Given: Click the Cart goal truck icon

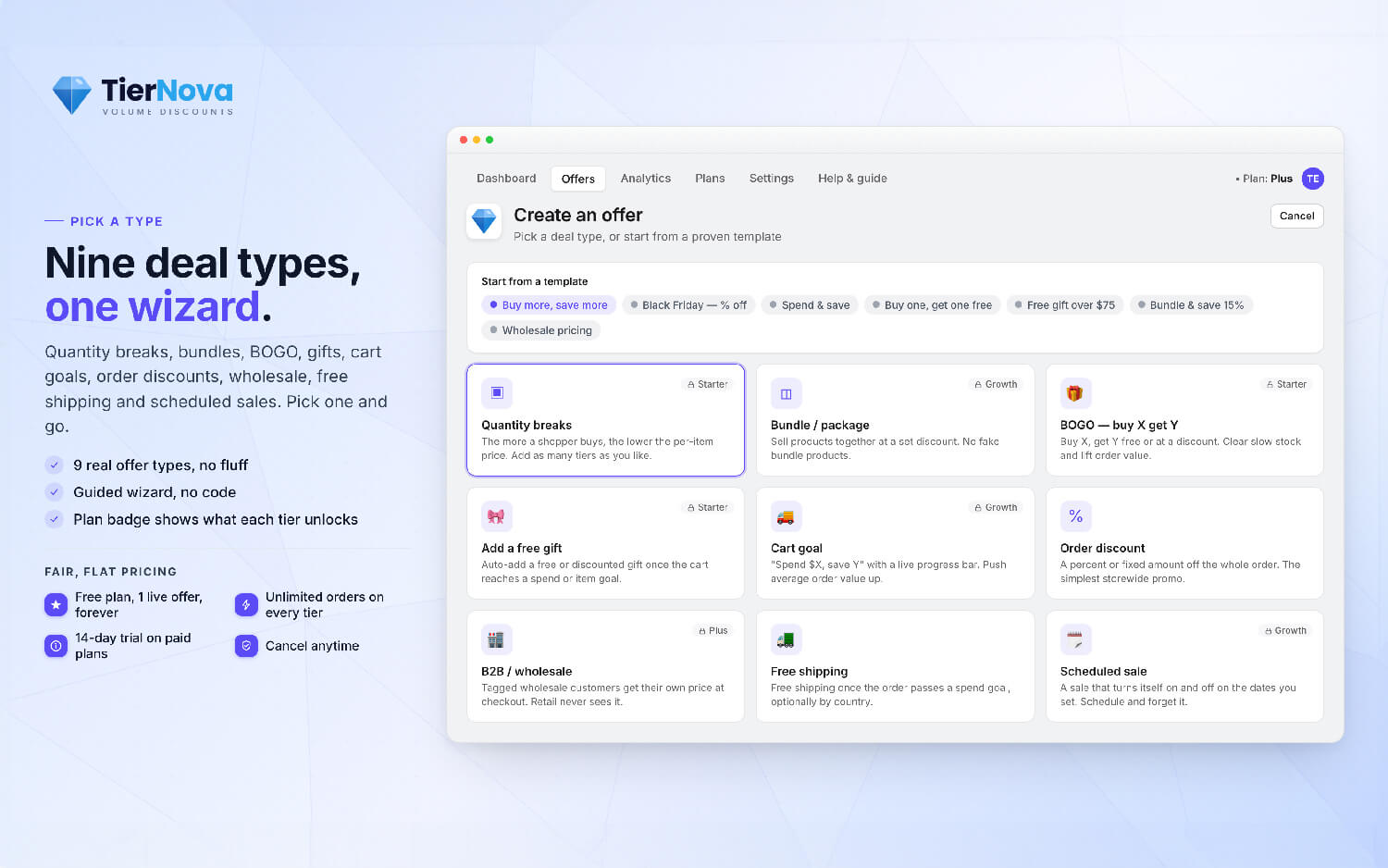Looking at the screenshot, I should point(787,516).
